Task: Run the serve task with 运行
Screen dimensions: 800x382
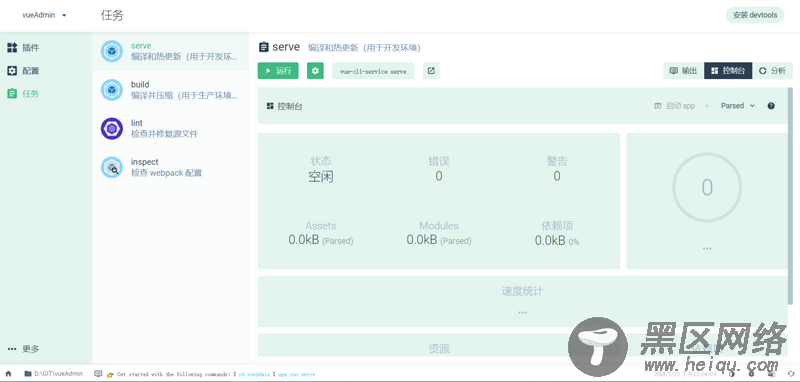Action: tap(278, 71)
